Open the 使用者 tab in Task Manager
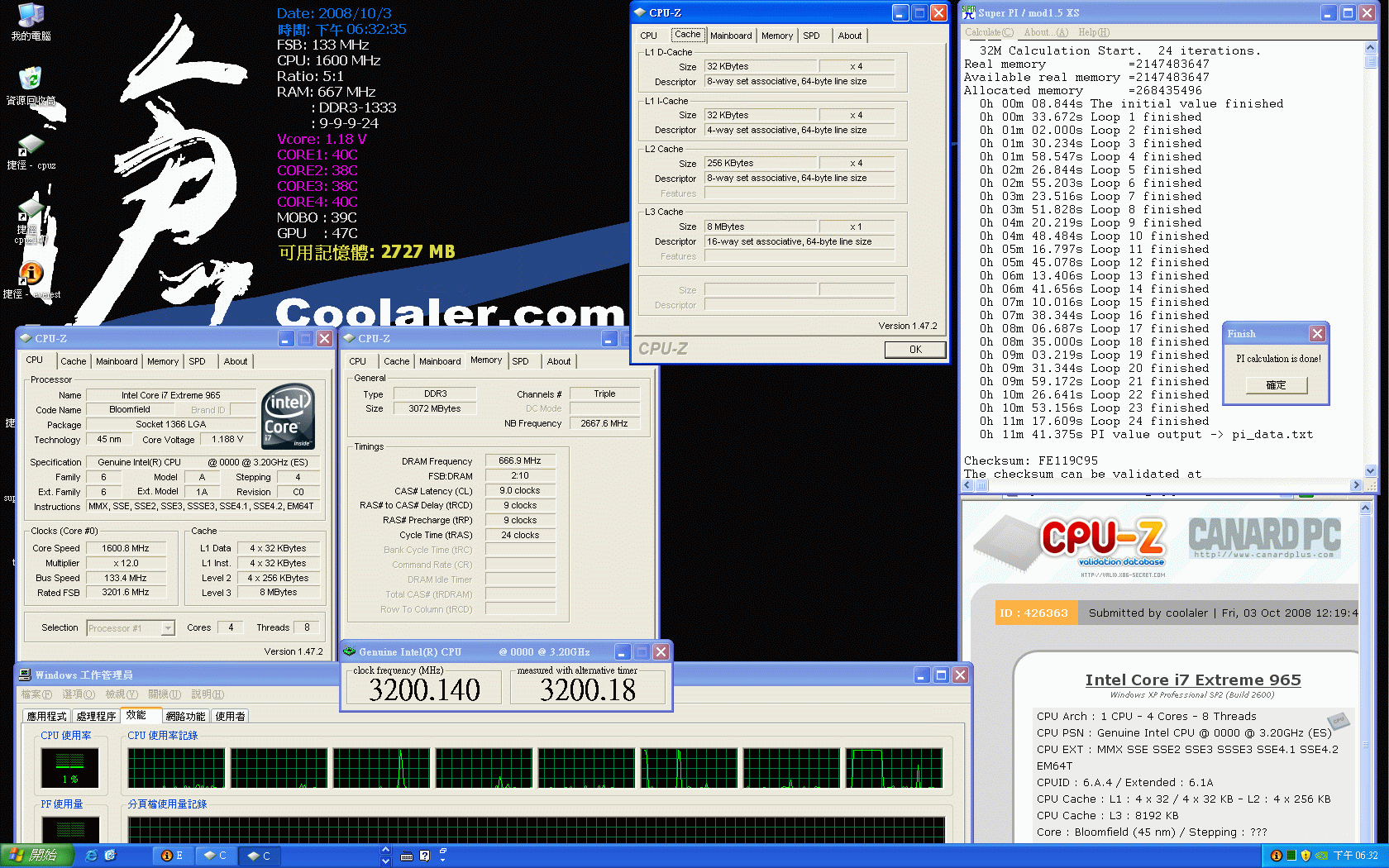 coord(230,716)
